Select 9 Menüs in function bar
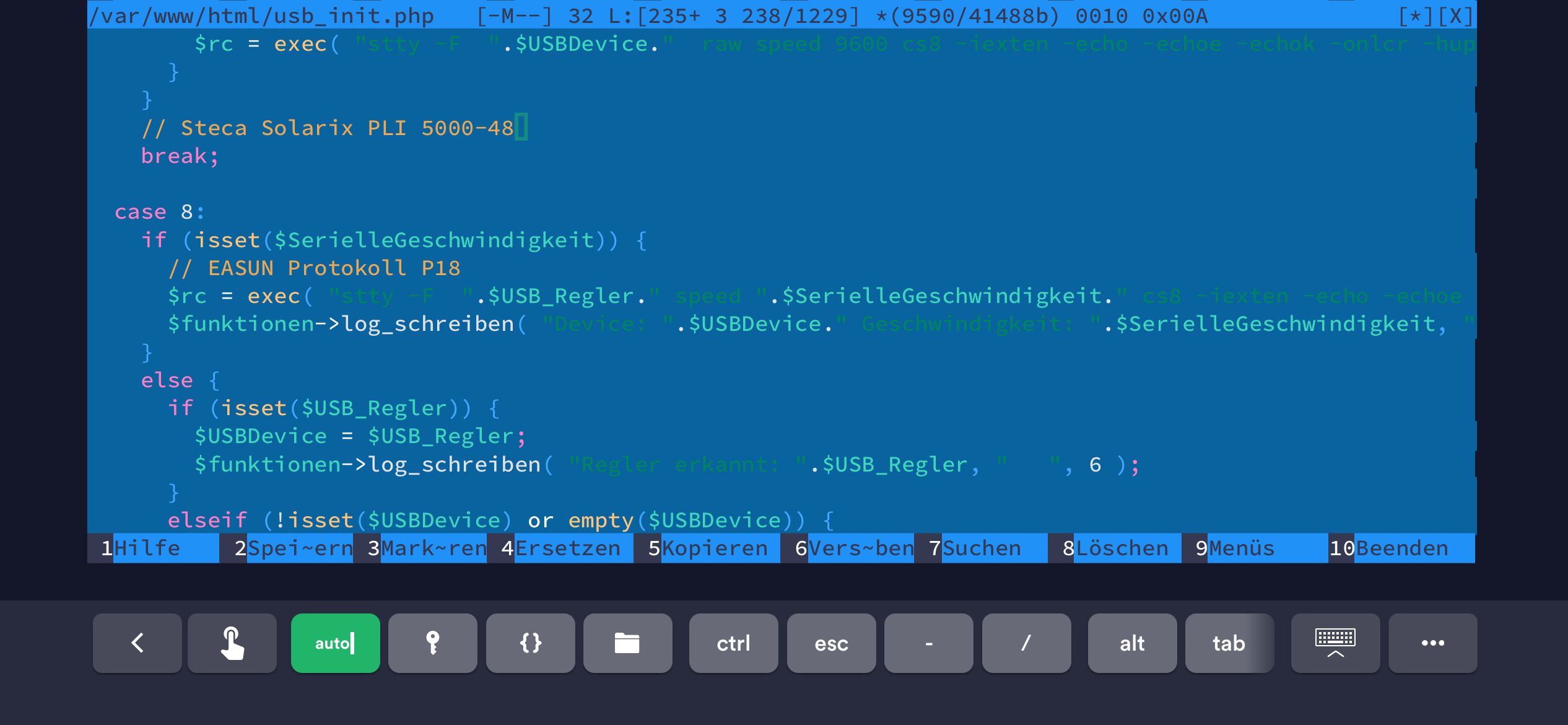The image size is (1568, 725). tap(1235, 548)
